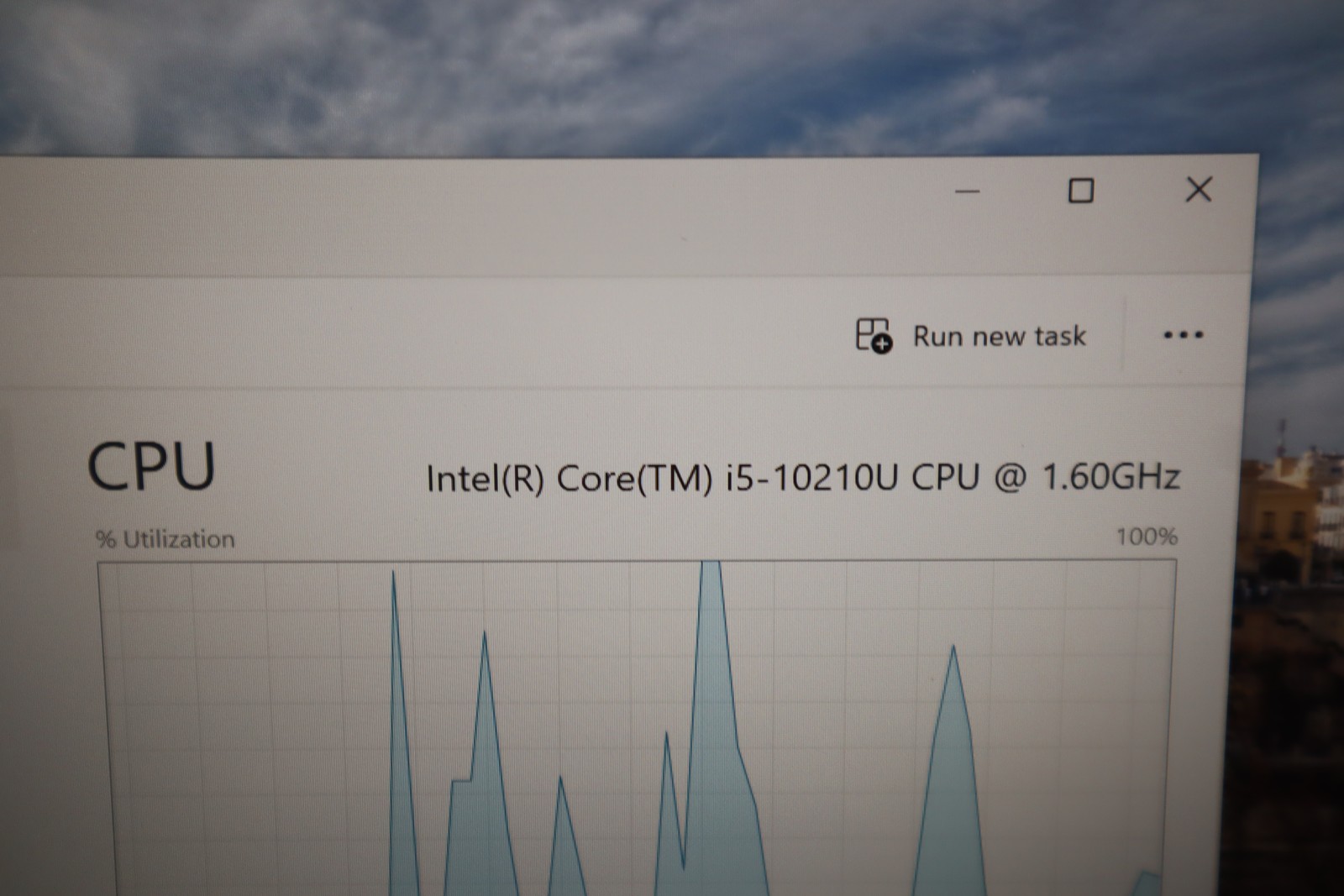Close the Task Manager window
This screenshot has height=896, width=1344.
tap(1199, 189)
